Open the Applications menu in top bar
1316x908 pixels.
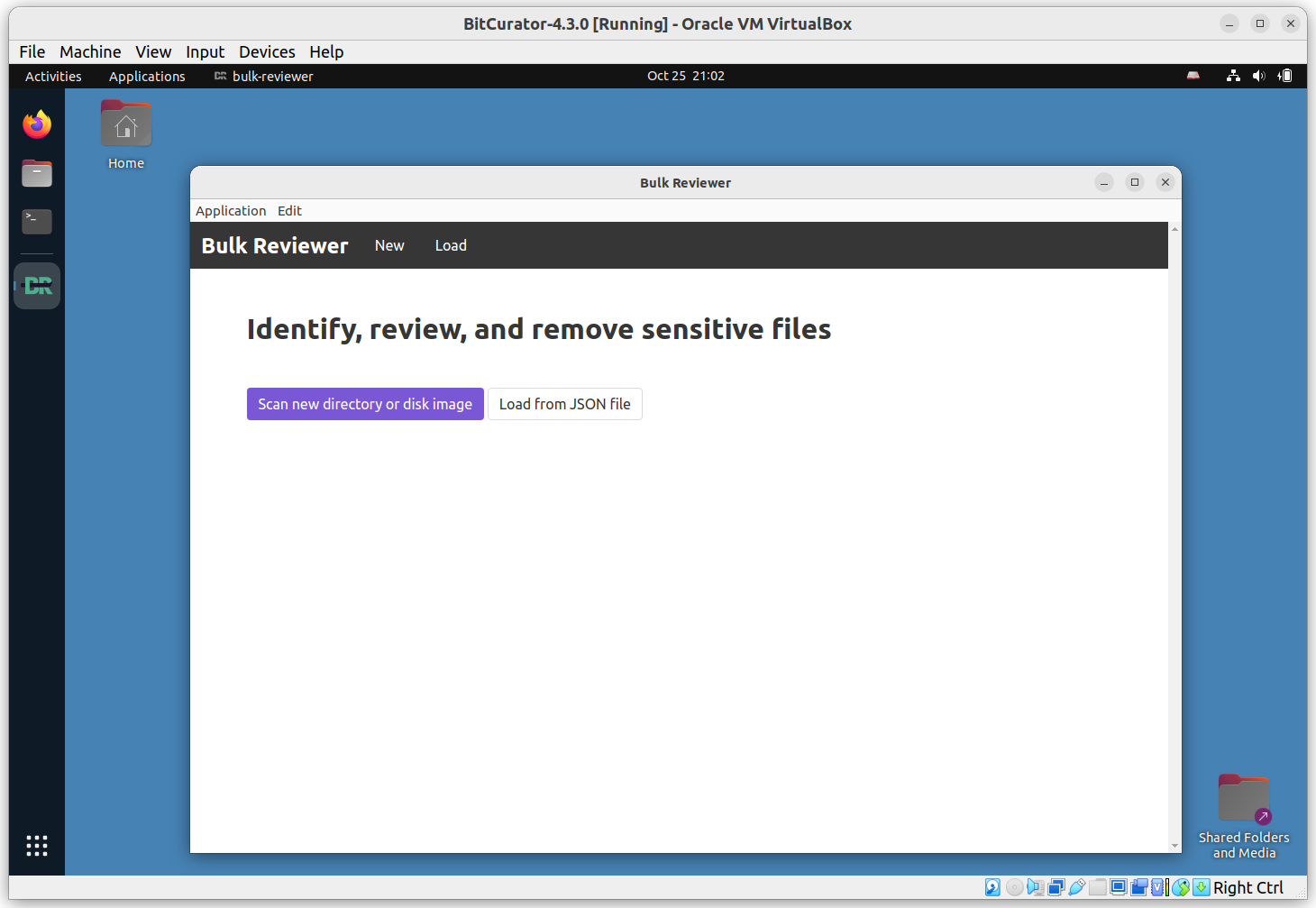147,77
